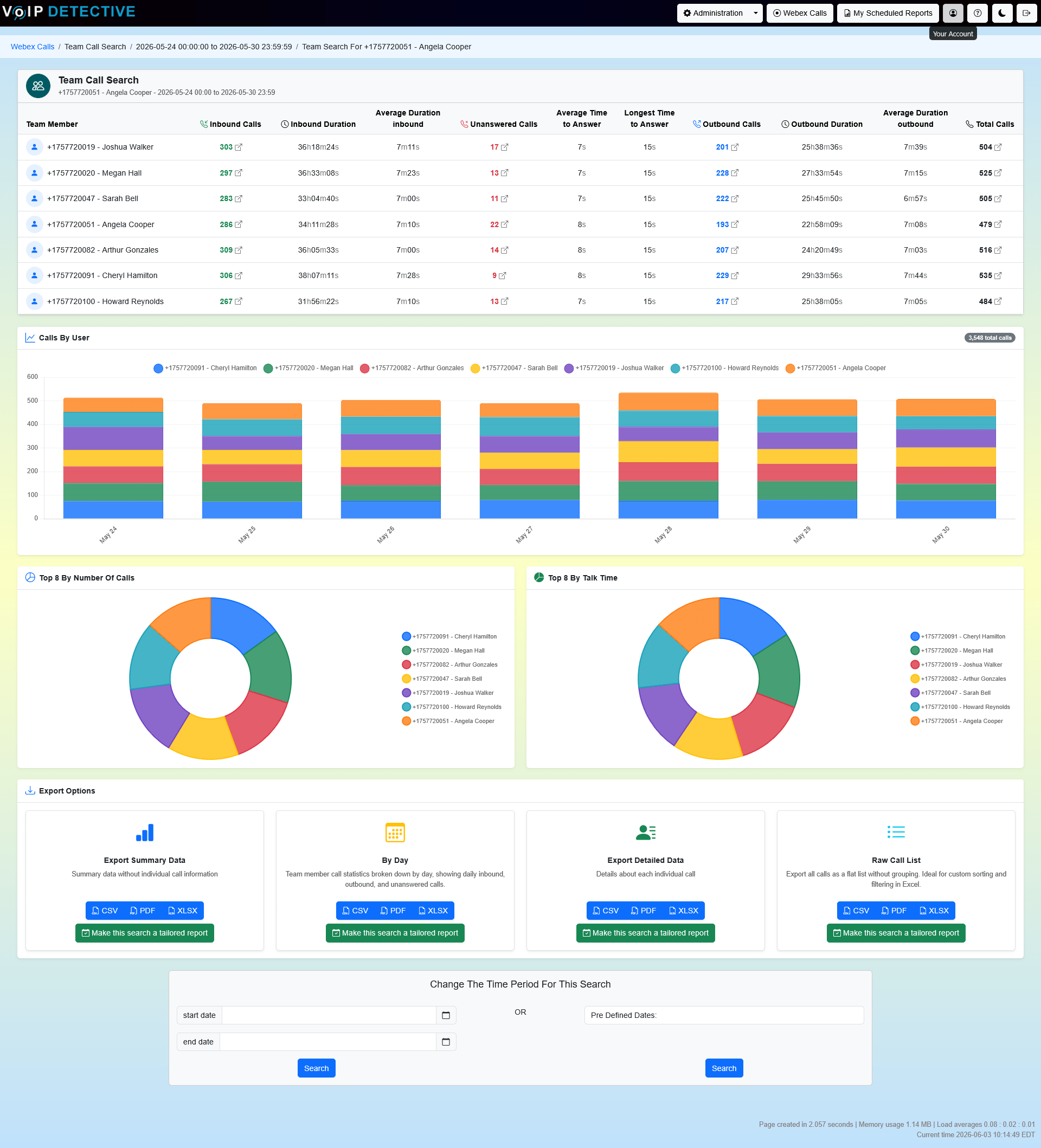Screen dimensions: 1041x1148
Task: Click the May 28 stacked bar
Action: (x=668, y=455)
